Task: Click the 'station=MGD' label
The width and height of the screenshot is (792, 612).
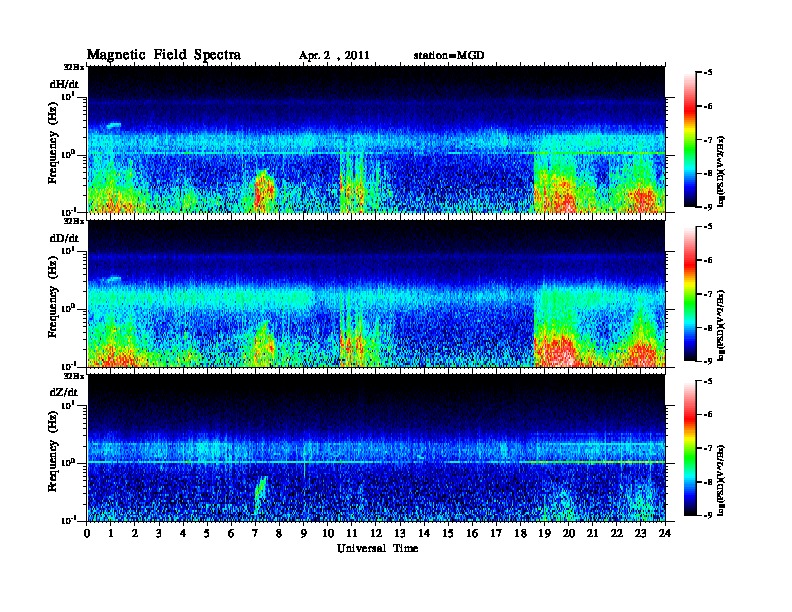Action: 449,55
